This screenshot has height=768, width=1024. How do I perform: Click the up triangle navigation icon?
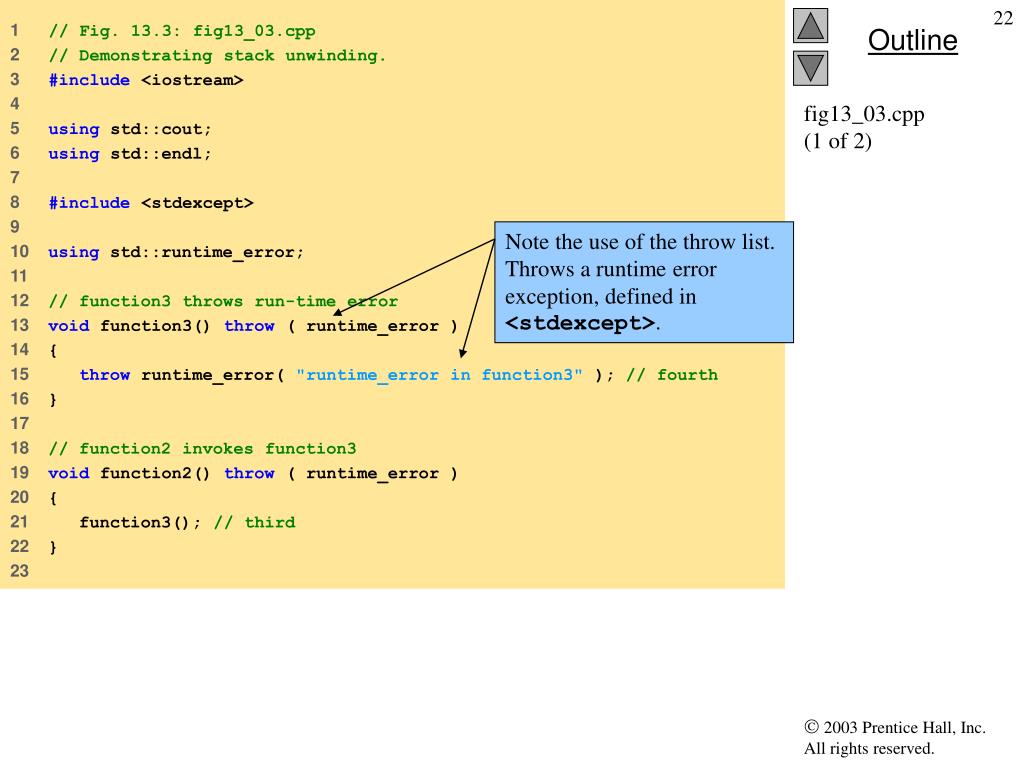click(x=811, y=27)
